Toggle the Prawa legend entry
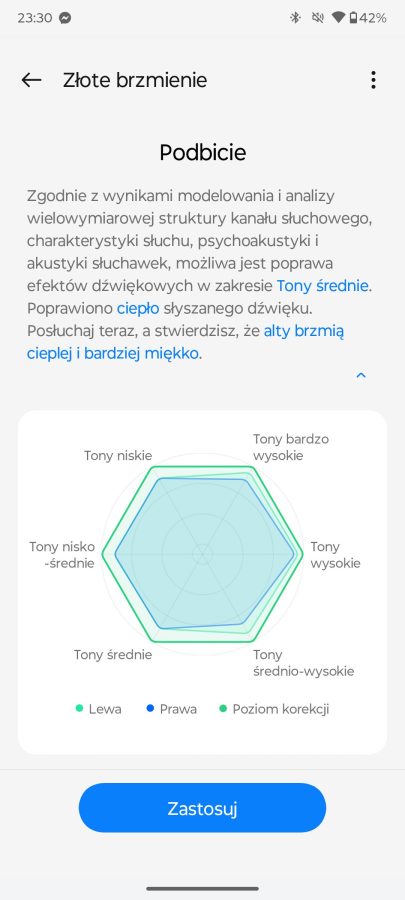The height and width of the screenshot is (900, 405). pyautogui.click(x=172, y=709)
